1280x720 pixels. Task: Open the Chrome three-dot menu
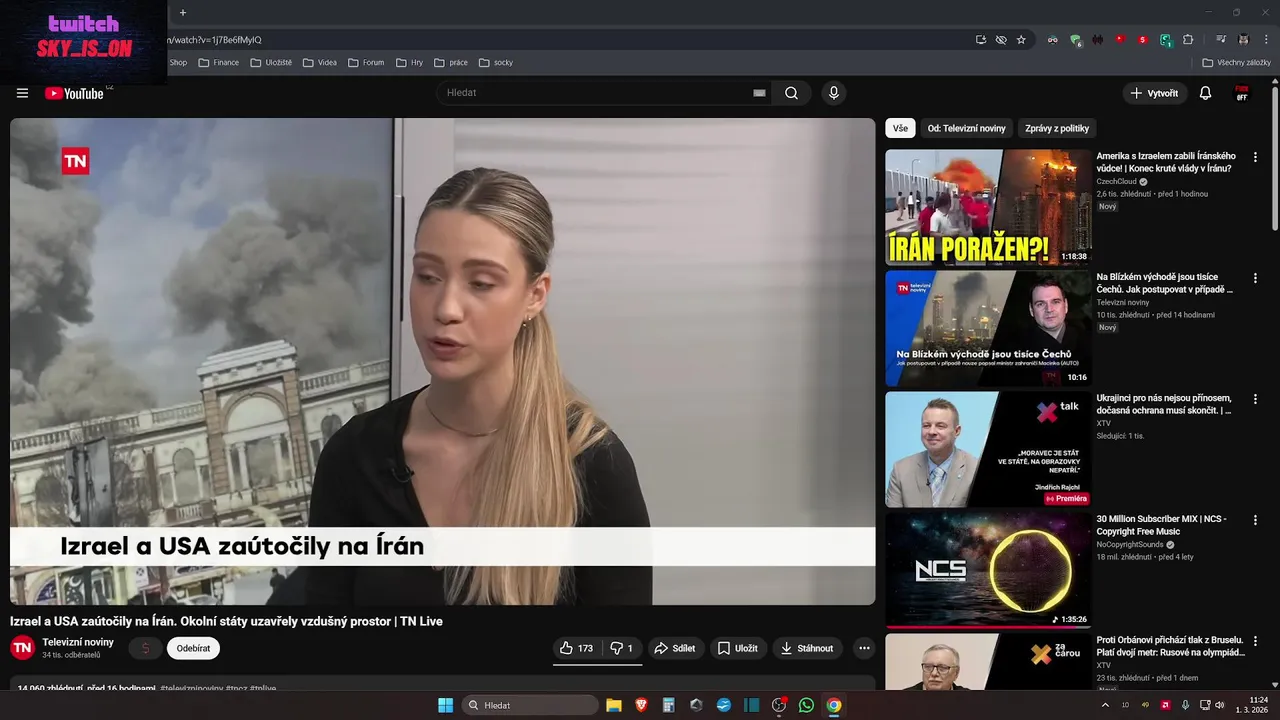(1265, 40)
